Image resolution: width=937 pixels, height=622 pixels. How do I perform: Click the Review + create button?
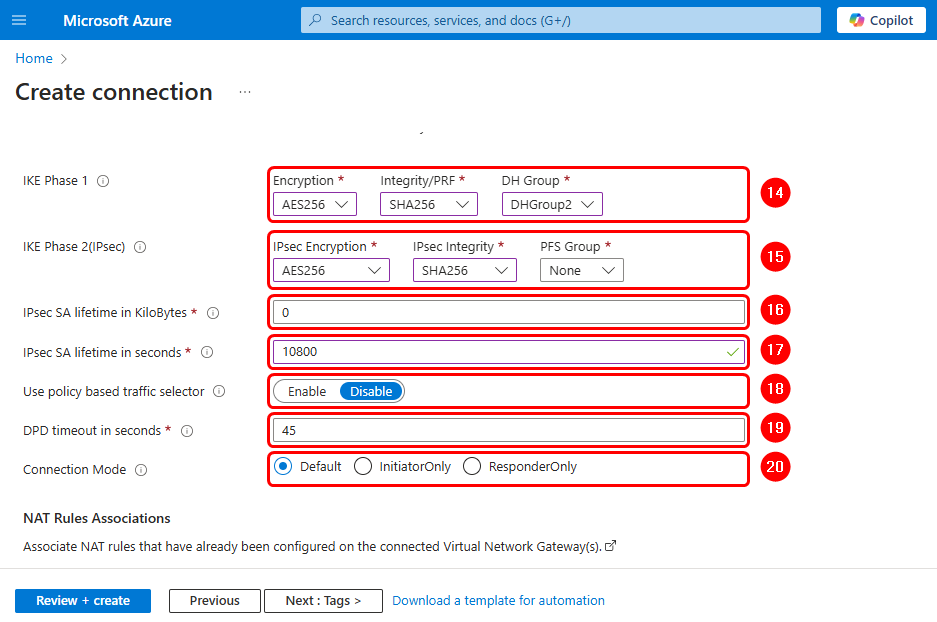(83, 601)
